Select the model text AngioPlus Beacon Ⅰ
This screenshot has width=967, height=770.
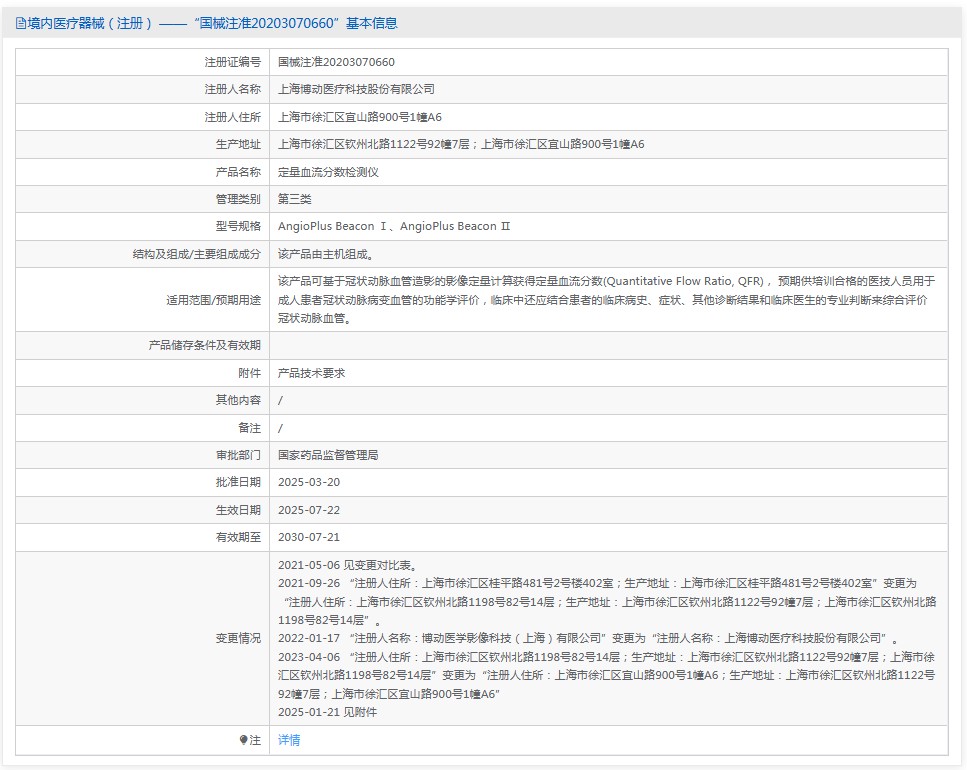click(x=333, y=227)
